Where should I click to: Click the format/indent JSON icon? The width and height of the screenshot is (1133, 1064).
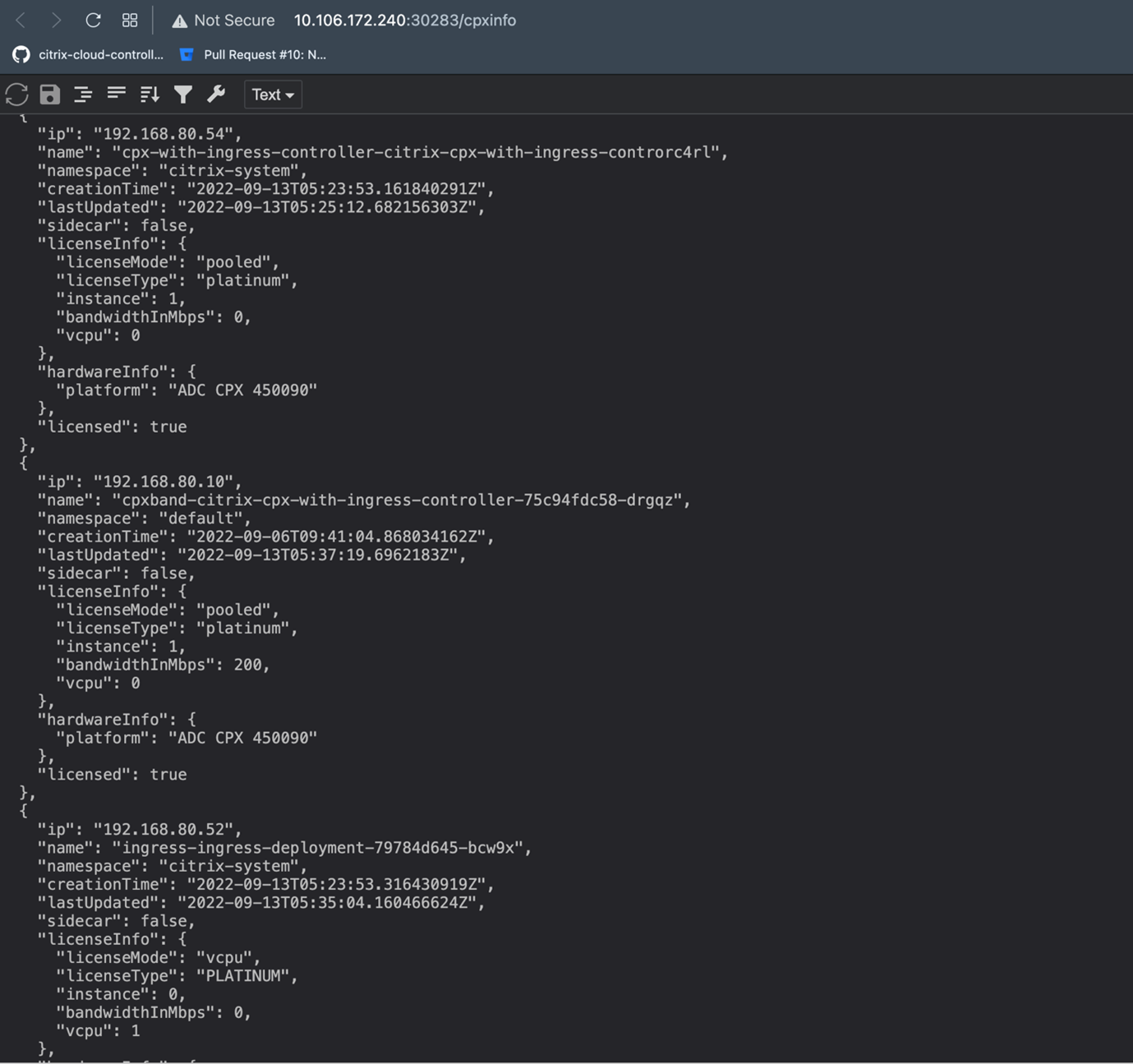[x=83, y=94]
